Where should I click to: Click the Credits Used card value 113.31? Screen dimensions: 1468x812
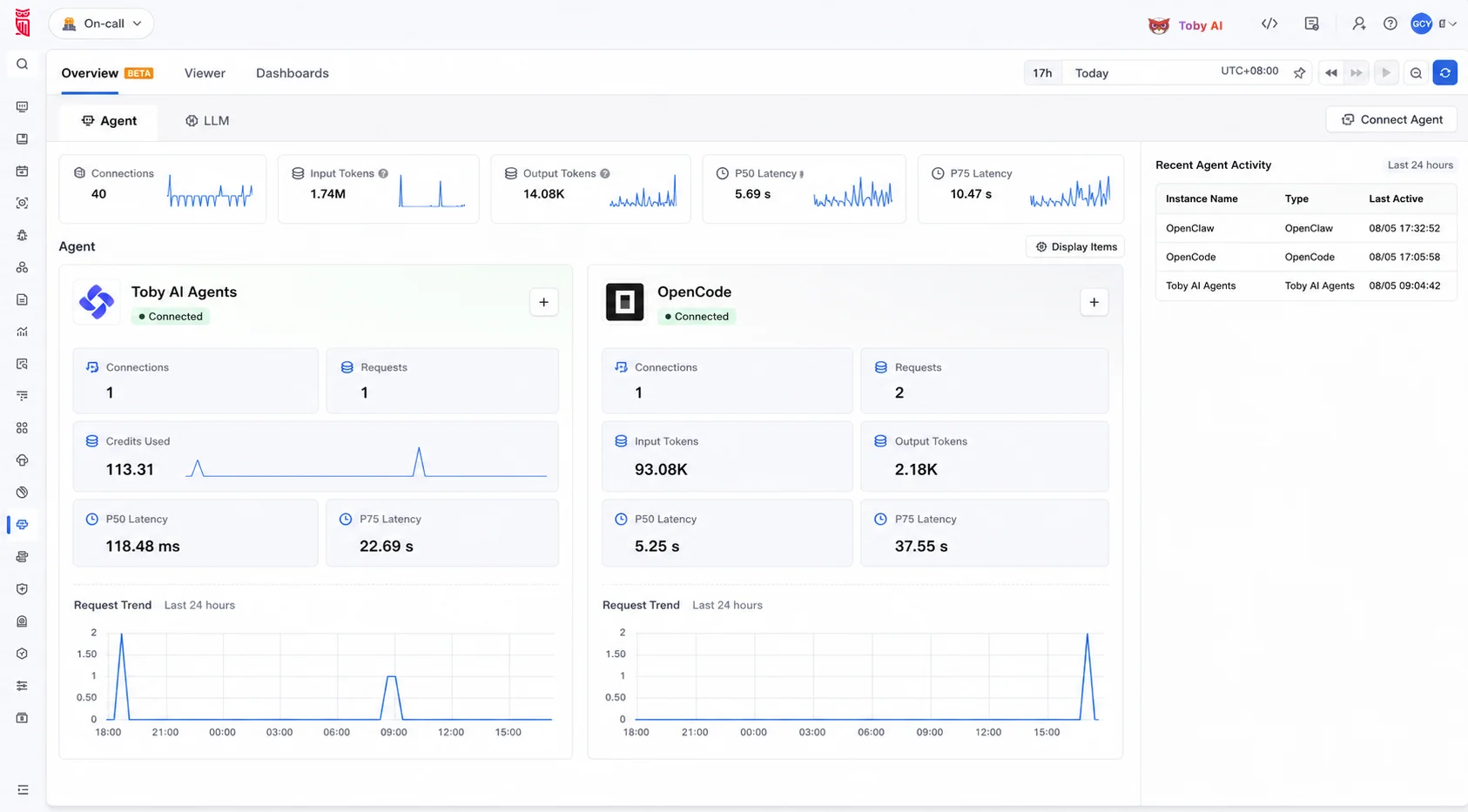click(x=130, y=470)
